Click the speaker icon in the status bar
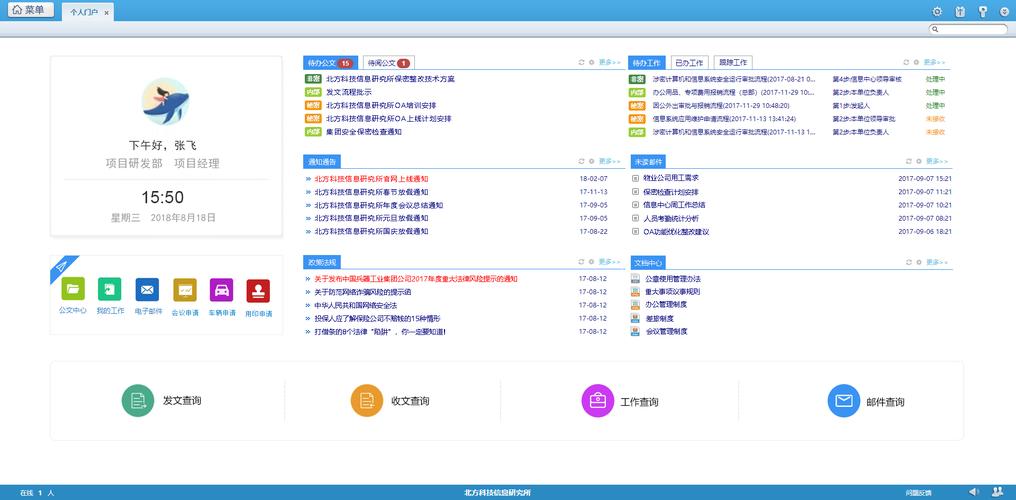This screenshot has width=1016, height=500. coord(973,492)
